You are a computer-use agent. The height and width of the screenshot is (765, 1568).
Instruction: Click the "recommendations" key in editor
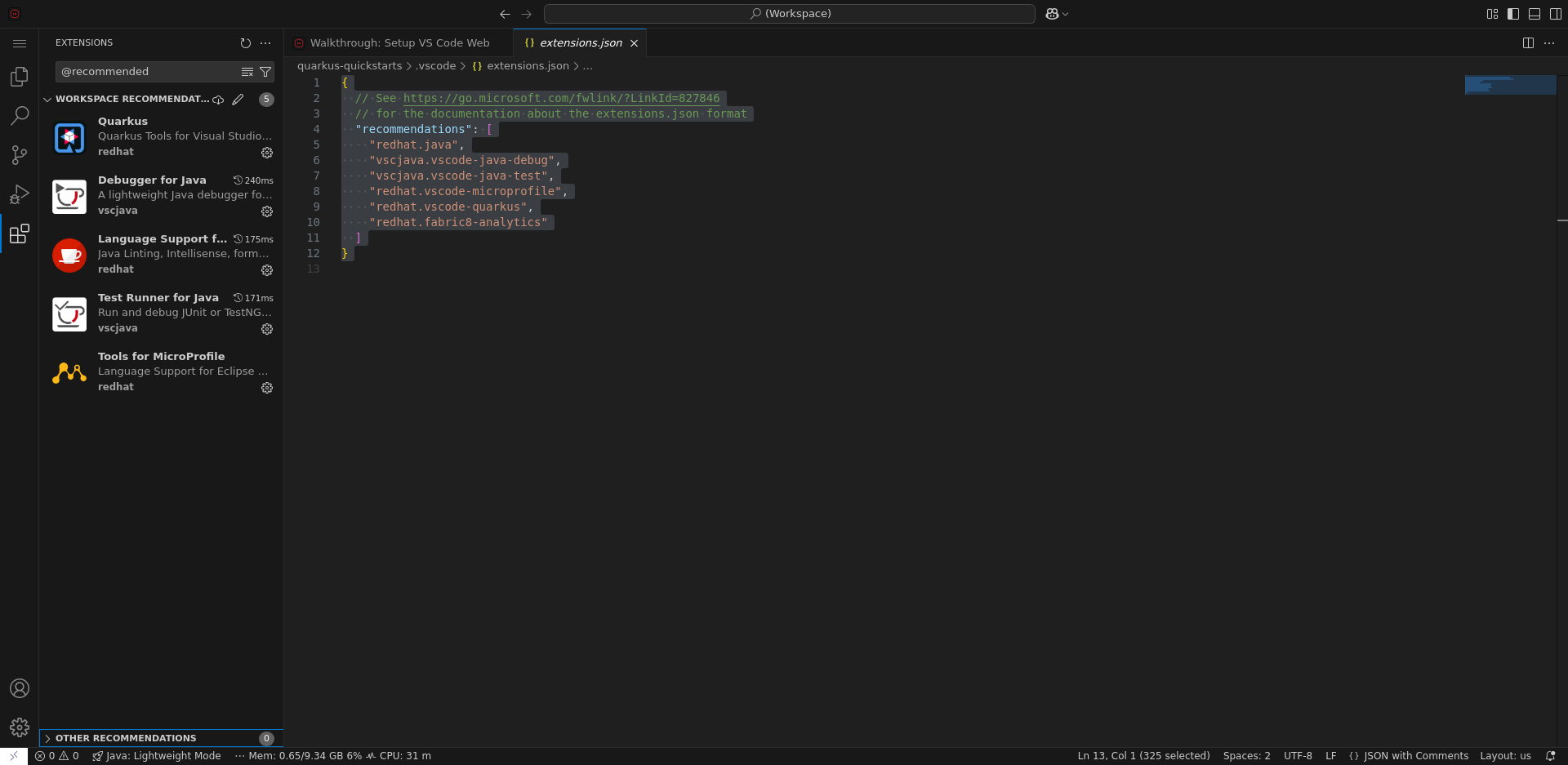pos(414,130)
